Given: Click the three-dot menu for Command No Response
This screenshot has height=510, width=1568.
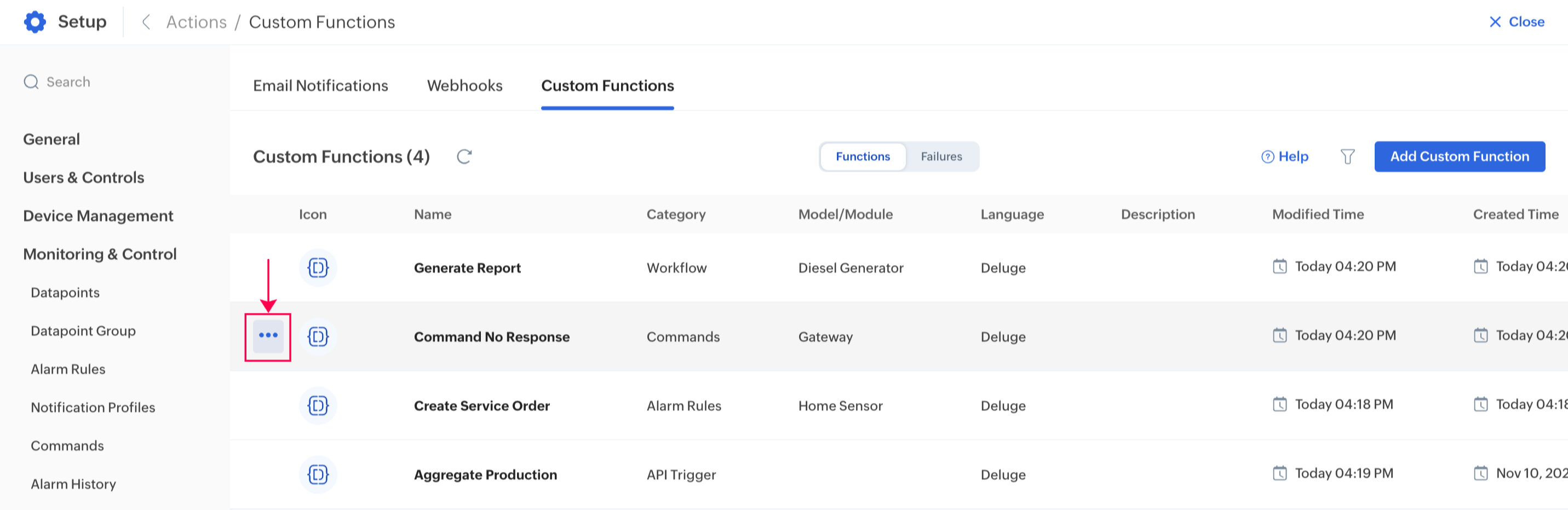Looking at the screenshot, I should [268, 335].
